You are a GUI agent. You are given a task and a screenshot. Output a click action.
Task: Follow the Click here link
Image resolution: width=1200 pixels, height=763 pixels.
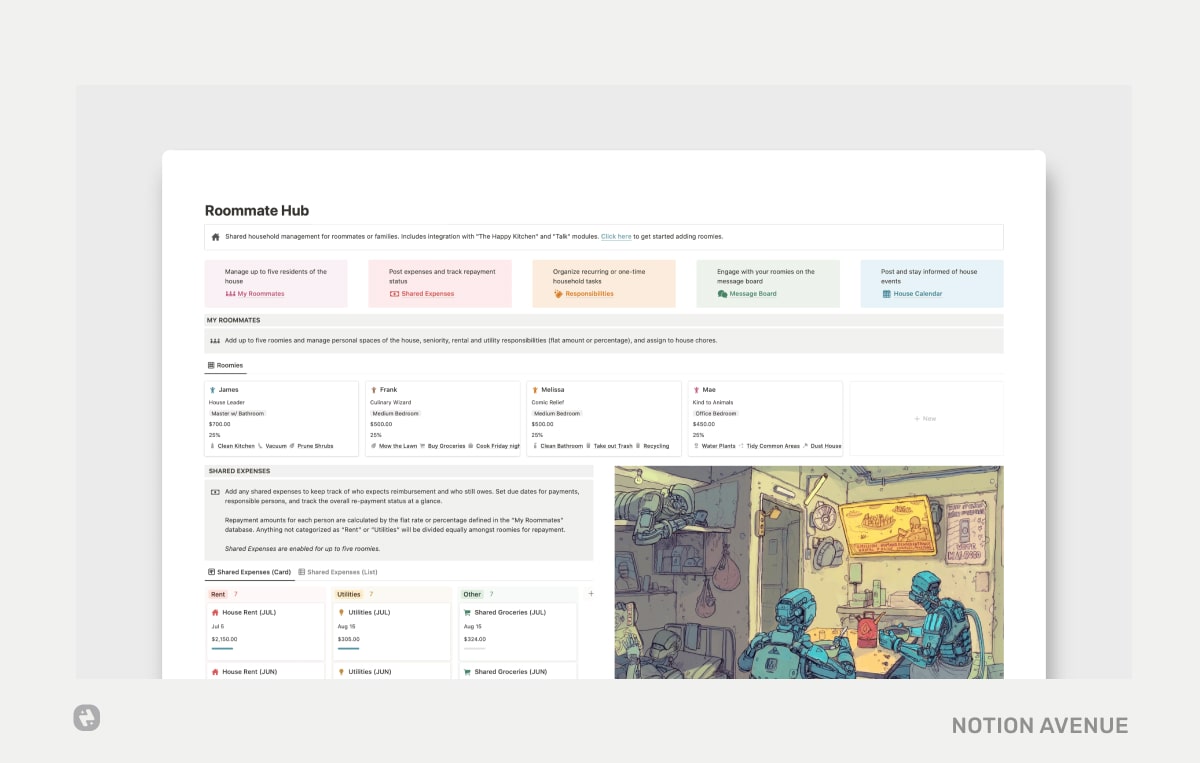point(617,236)
